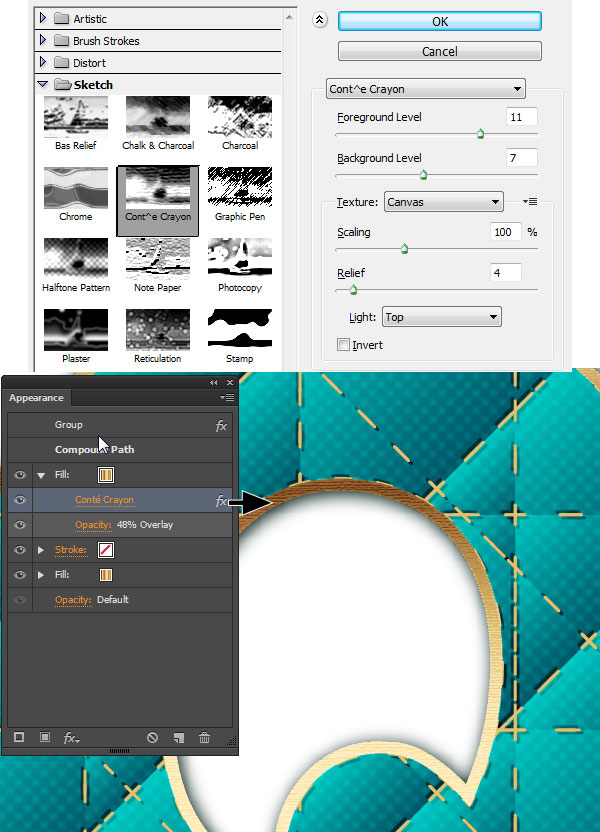Open the Opacity 48% Overlay link

tap(93, 525)
